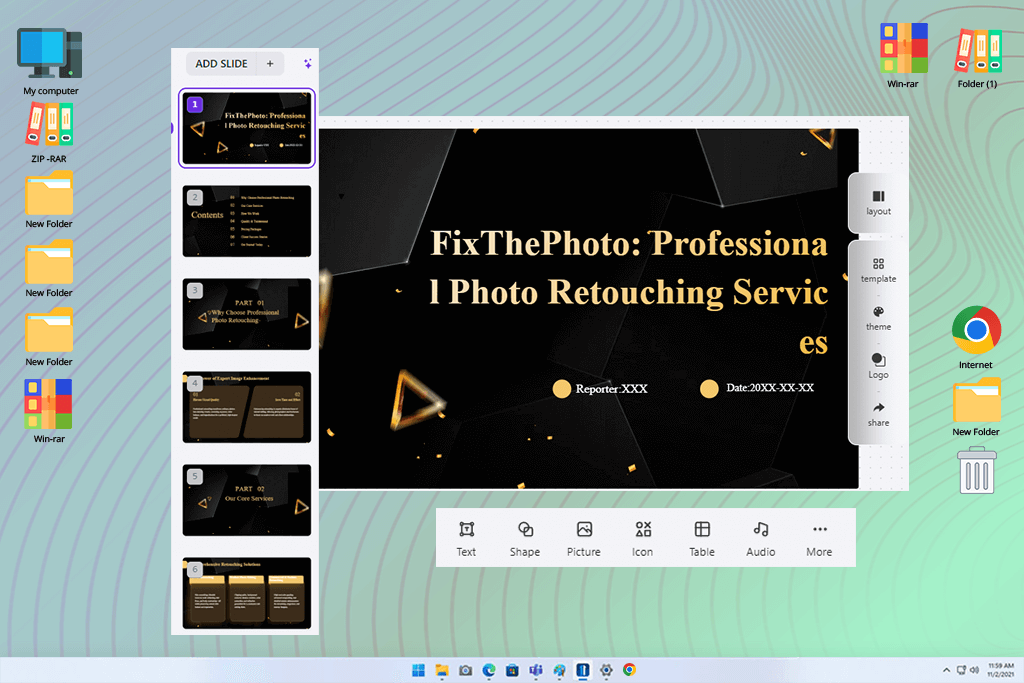Open the Windows Start menu
1024x683 pixels.
pyautogui.click(x=419, y=670)
